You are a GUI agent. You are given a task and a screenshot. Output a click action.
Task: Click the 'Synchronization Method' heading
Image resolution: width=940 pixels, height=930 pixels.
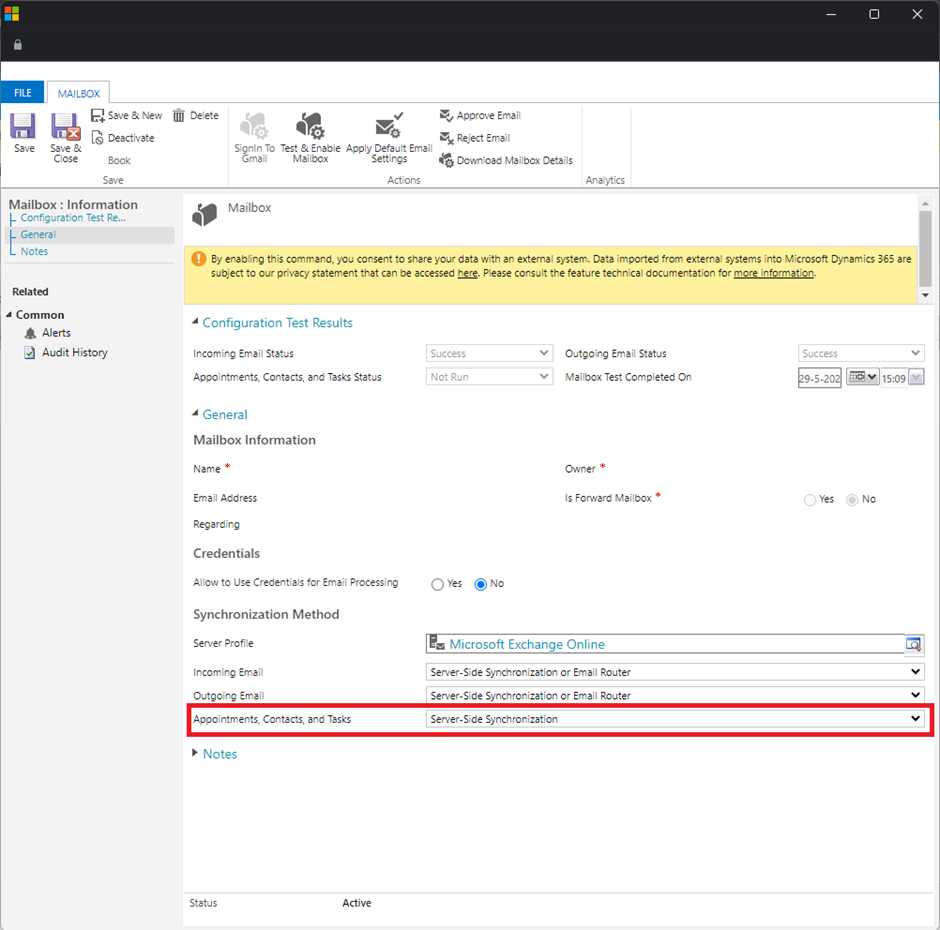pos(266,614)
